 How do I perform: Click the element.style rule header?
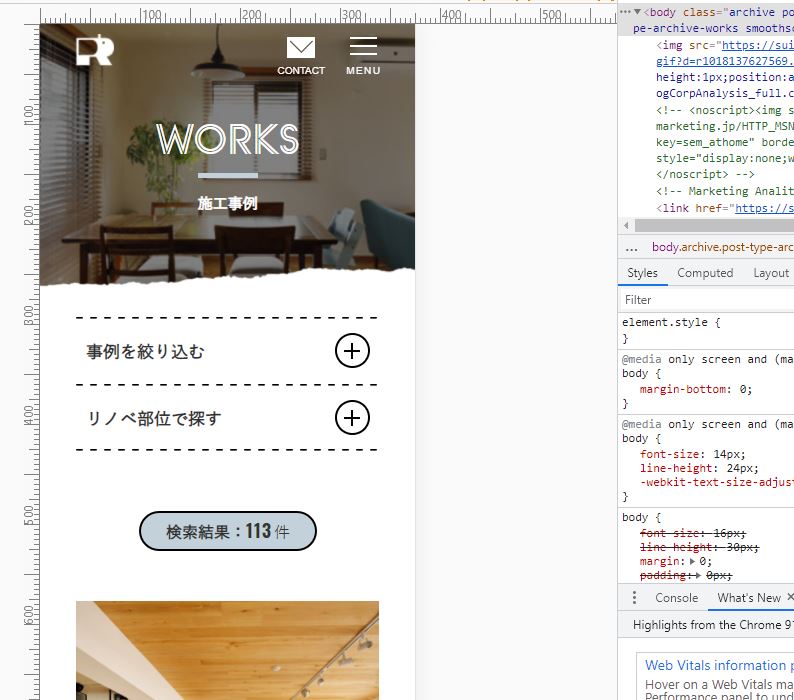671,322
